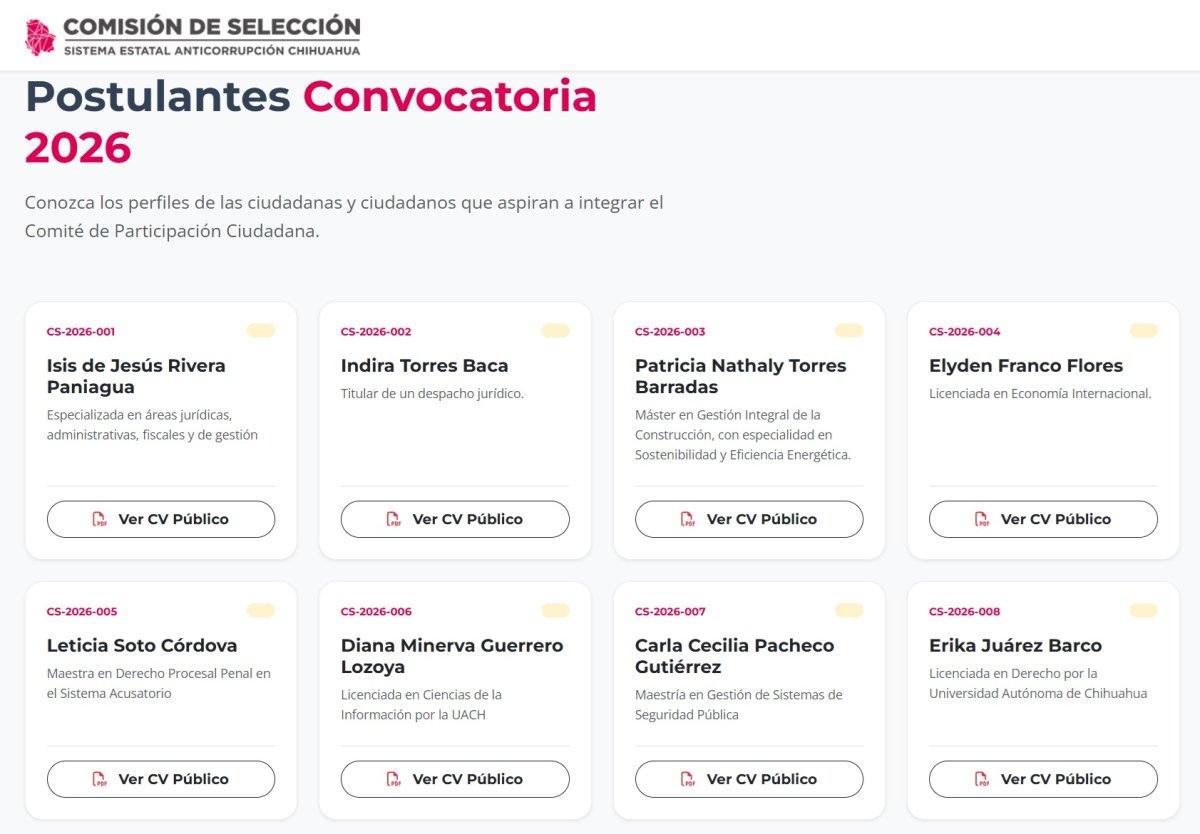This screenshot has width=1200, height=834.
Task: Click PDF icon on Elyden Franco Flores' card
Action: 982,519
